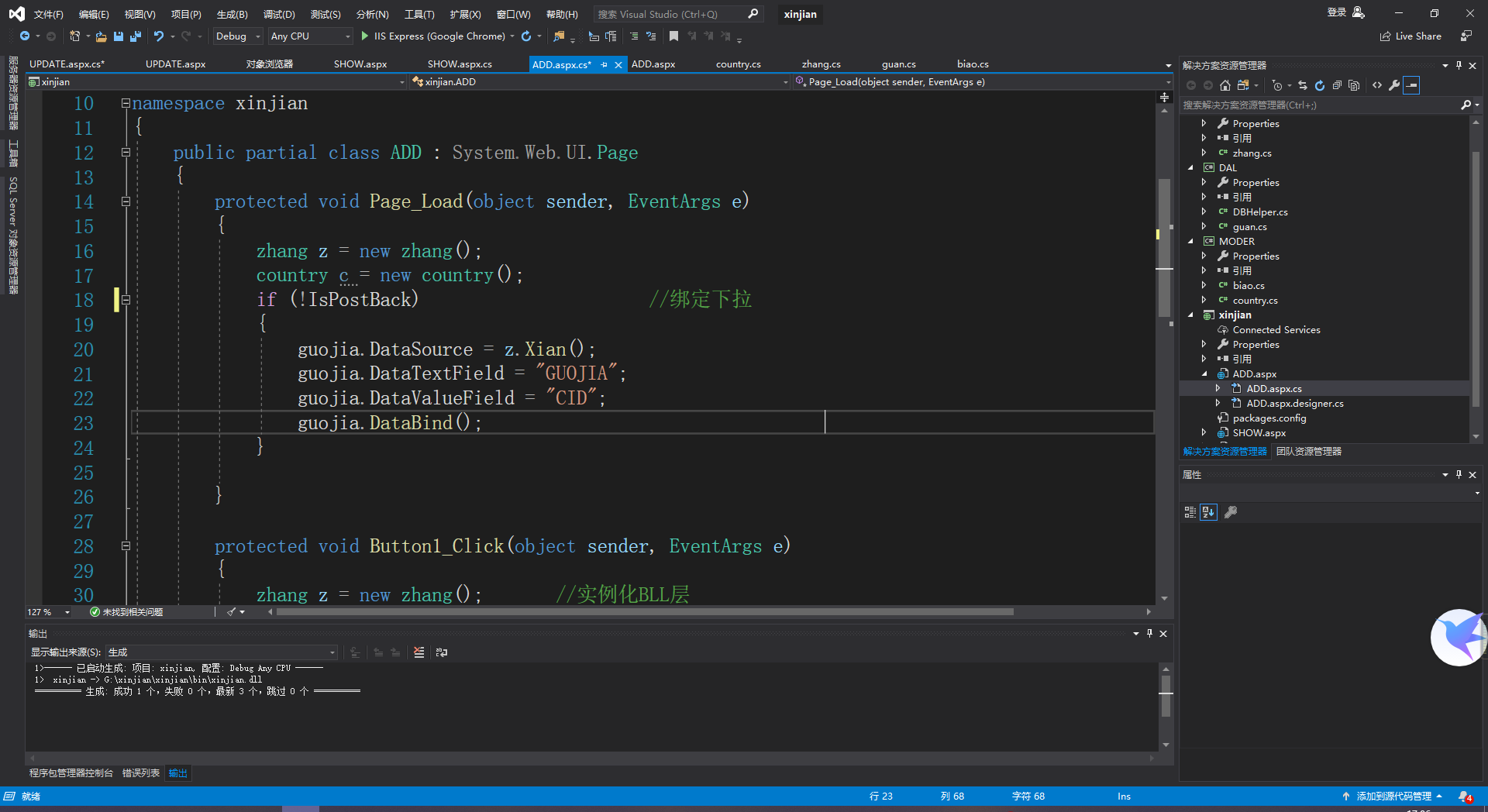Click Sync with Active Document icon

pos(1303,85)
